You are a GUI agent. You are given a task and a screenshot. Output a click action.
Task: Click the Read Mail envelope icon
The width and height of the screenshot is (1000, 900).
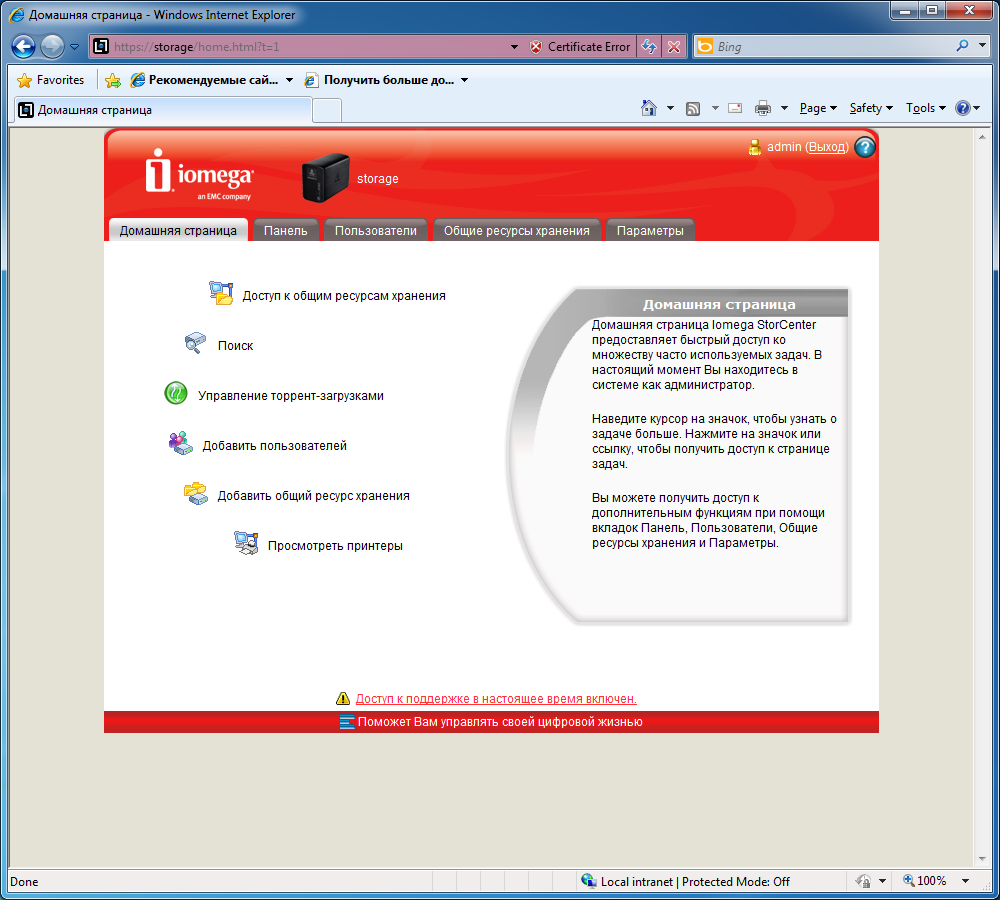735,108
